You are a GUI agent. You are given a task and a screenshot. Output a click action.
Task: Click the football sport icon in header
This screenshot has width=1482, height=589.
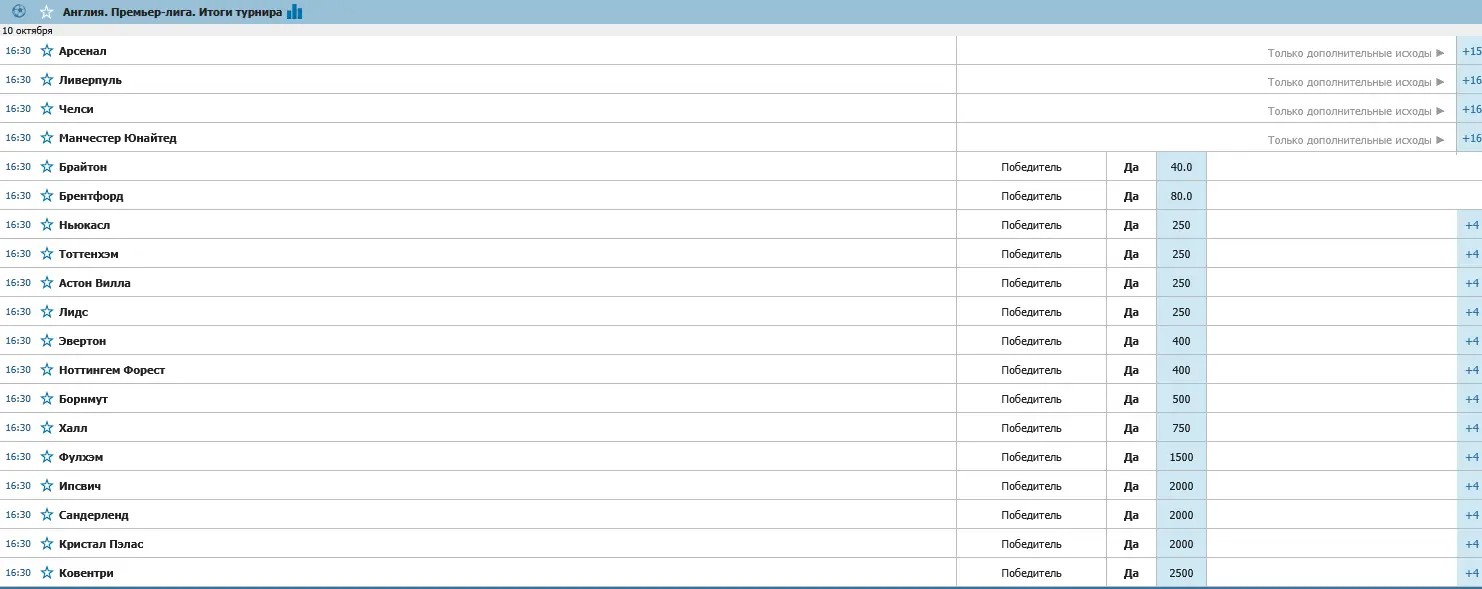(x=18, y=12)
